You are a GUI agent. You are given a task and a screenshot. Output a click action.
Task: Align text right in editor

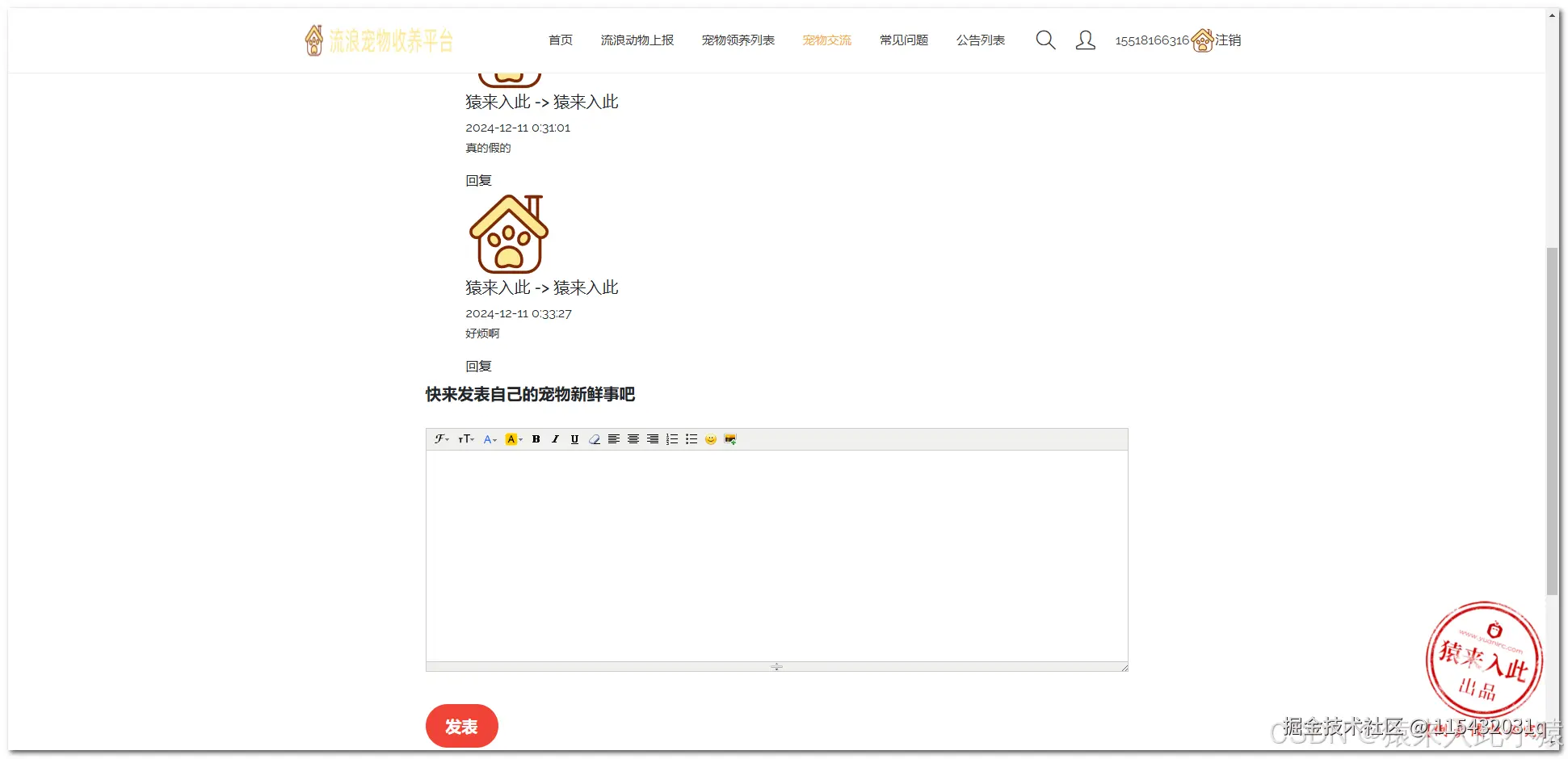[x=653, y=439]
